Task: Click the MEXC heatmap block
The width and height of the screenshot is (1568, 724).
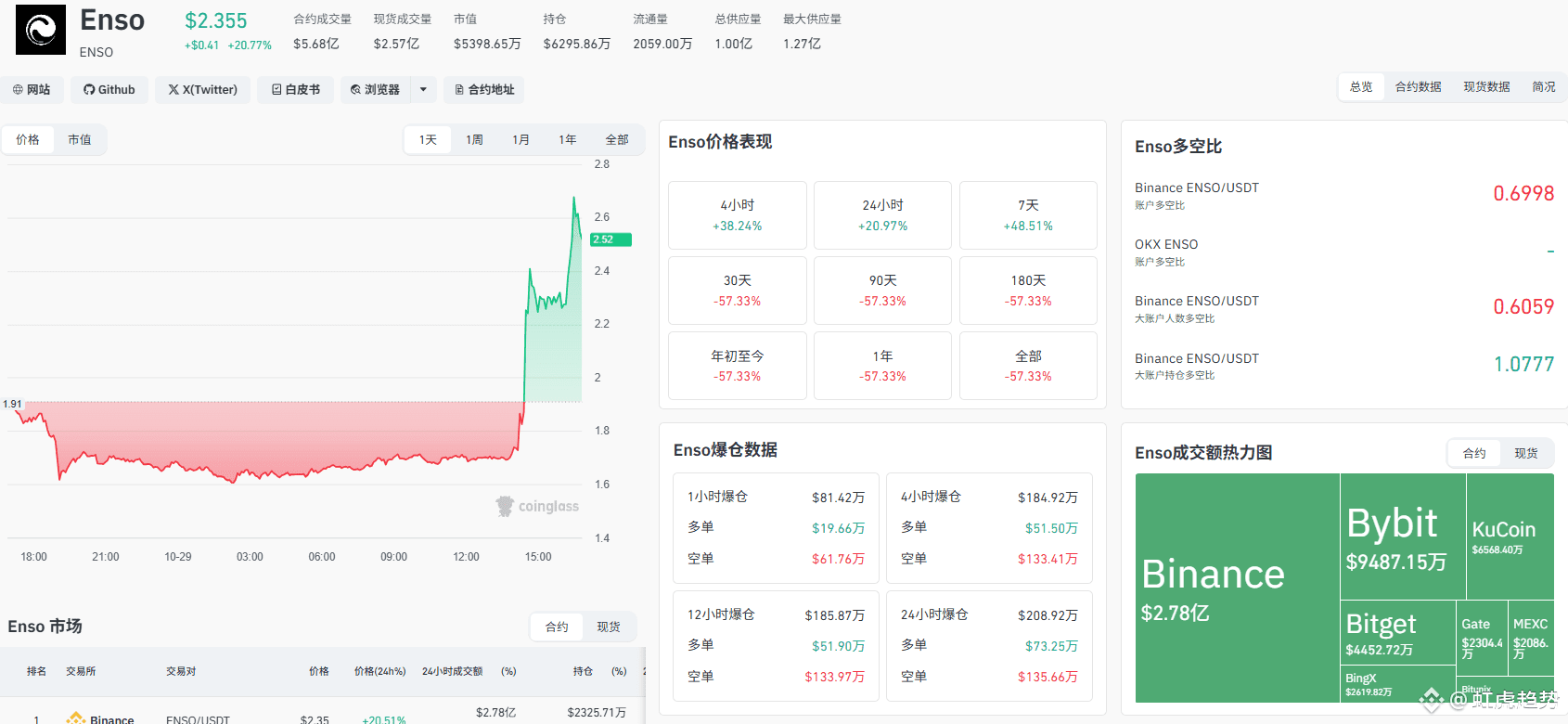Action: tap(1531, 638)
